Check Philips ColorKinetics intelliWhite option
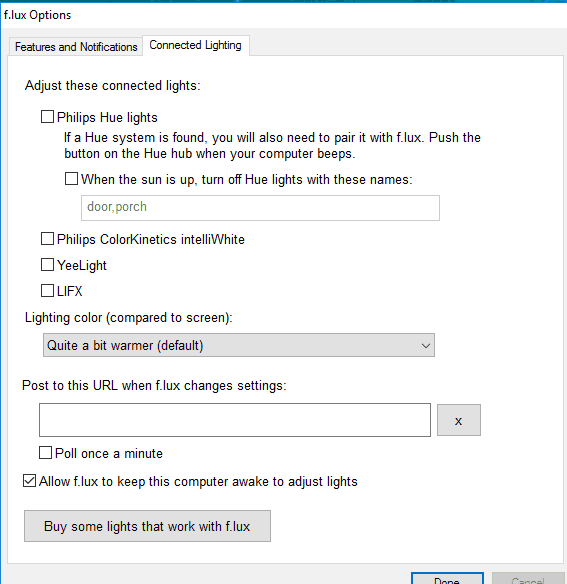Viewport: 567px width, 584px height. (x=47, y=239)
